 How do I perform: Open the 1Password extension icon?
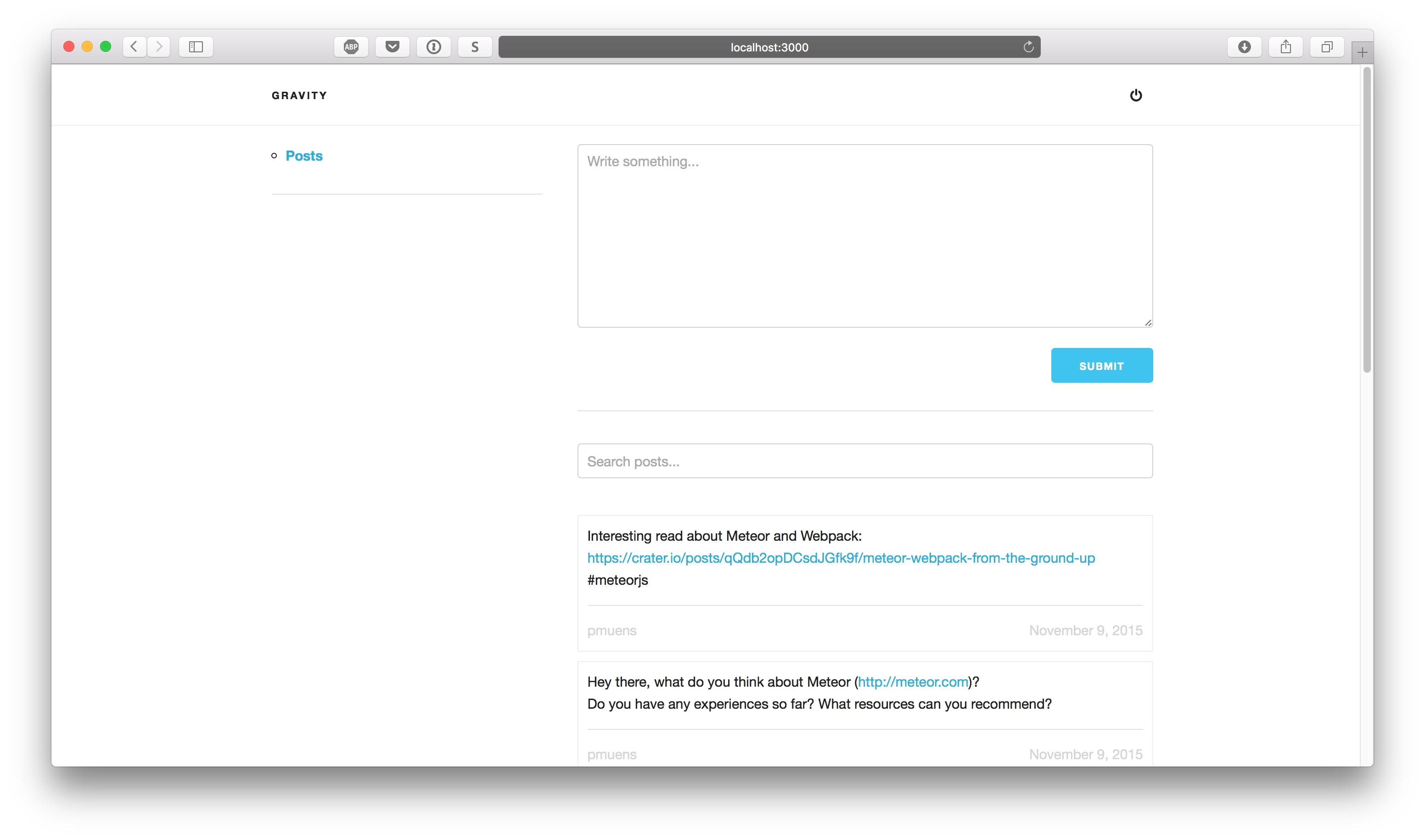pyautogui.click(x=434, y=47)
